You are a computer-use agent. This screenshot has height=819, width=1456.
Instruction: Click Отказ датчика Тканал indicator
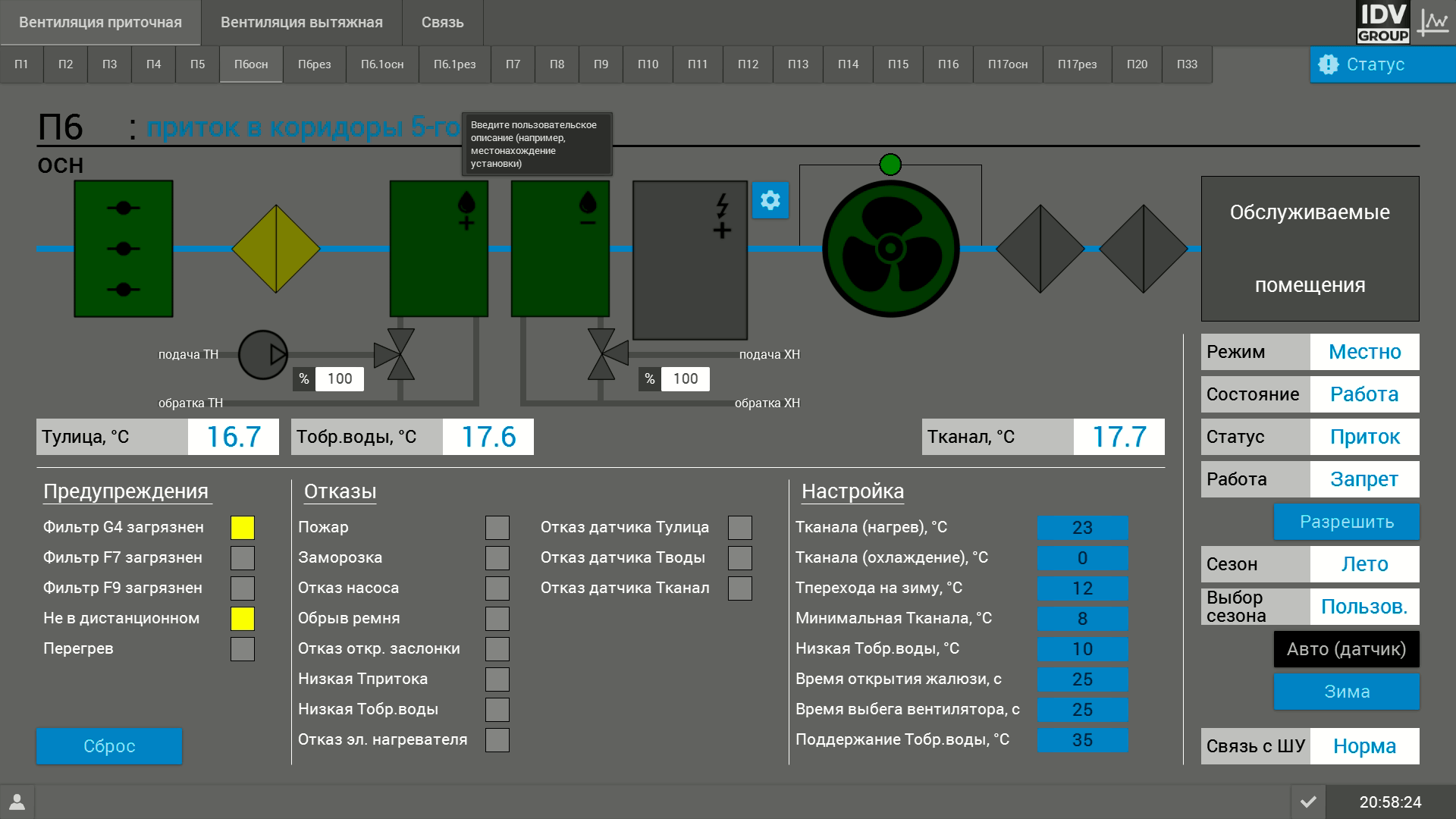pos(740,588)
